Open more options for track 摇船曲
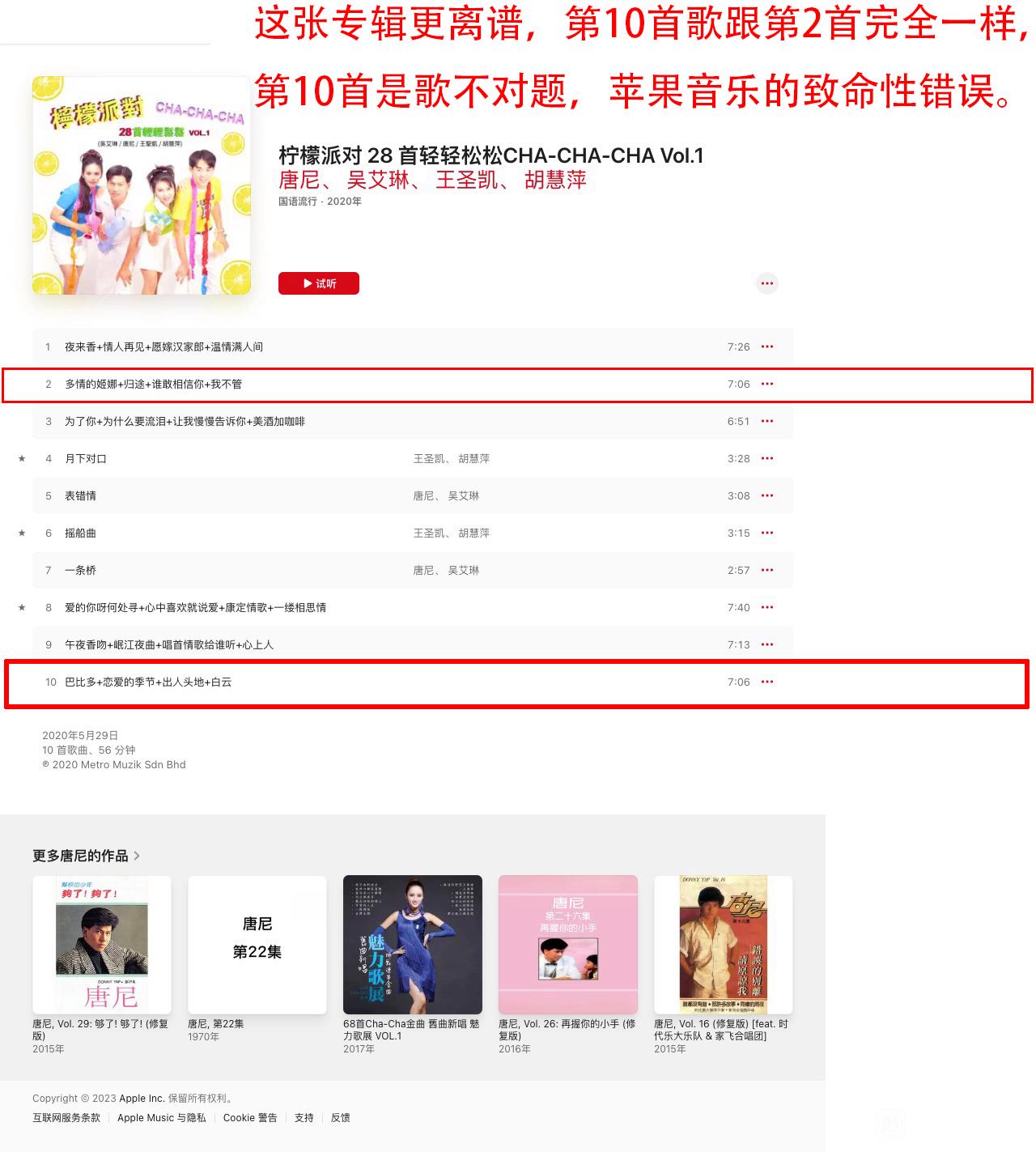1036x1152 pixels. tap(767, 533)
